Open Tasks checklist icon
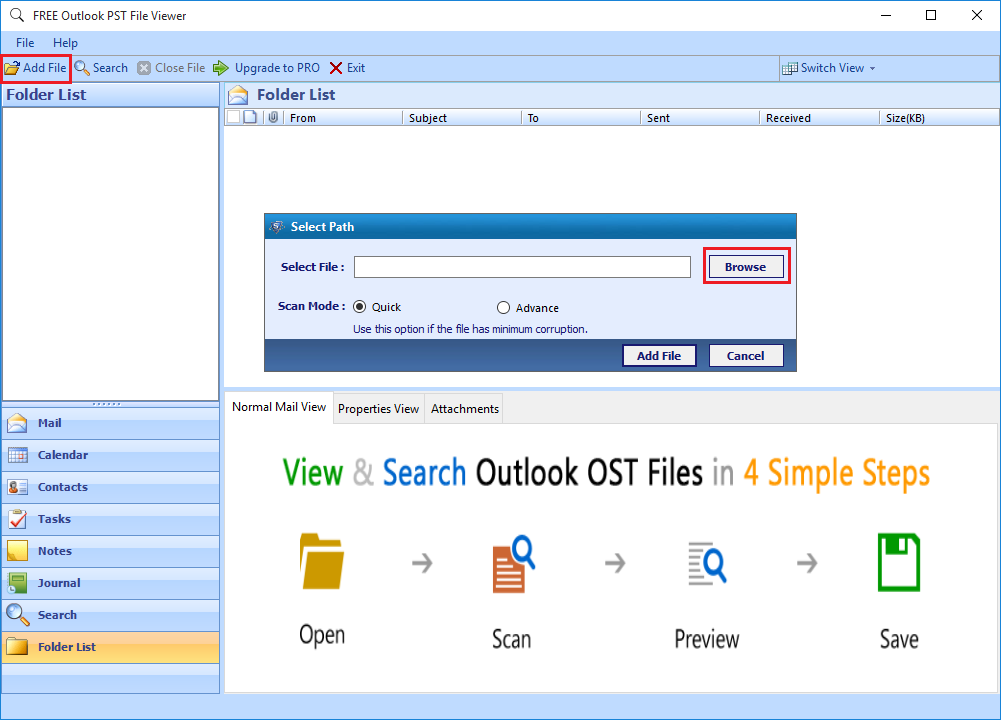This screenshot has width=1001, height=720. [x=17, y=519]
